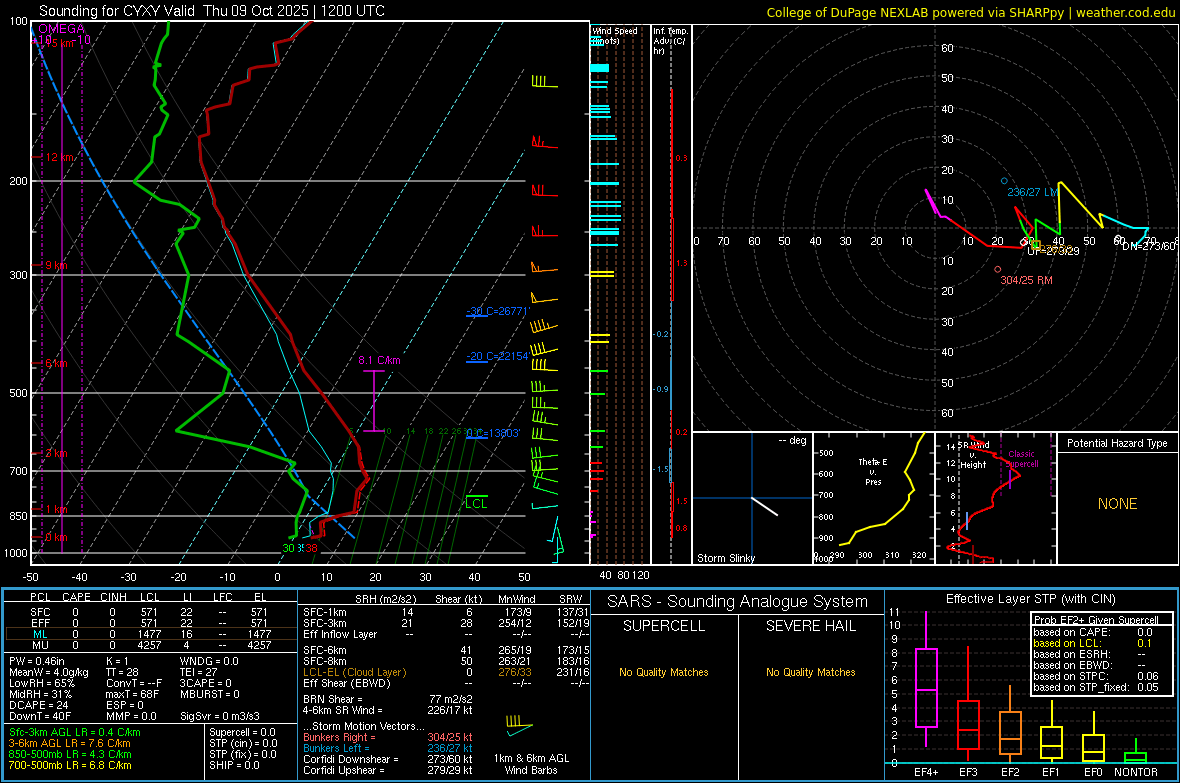Screen dimensions: 1180x783
Task: Select the LCL-EL (Cloud Layer) row
Action: coord(446,672)
